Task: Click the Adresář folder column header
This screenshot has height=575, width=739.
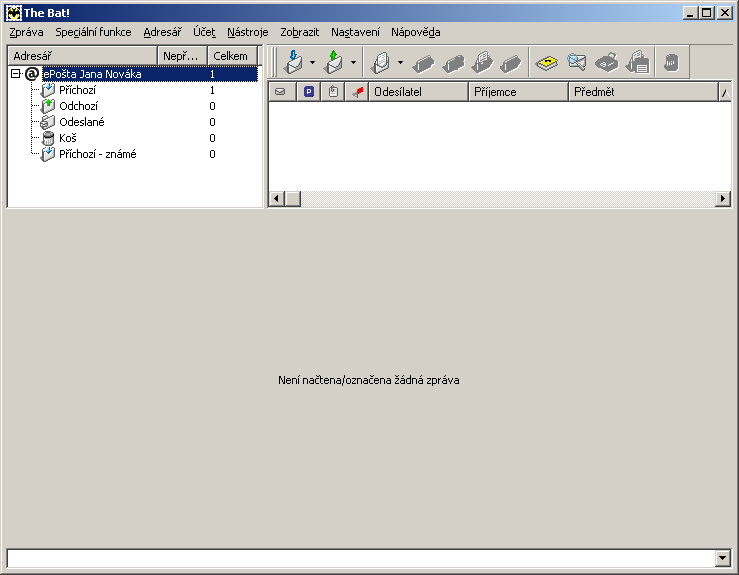Action: click(x=82, y=56)
